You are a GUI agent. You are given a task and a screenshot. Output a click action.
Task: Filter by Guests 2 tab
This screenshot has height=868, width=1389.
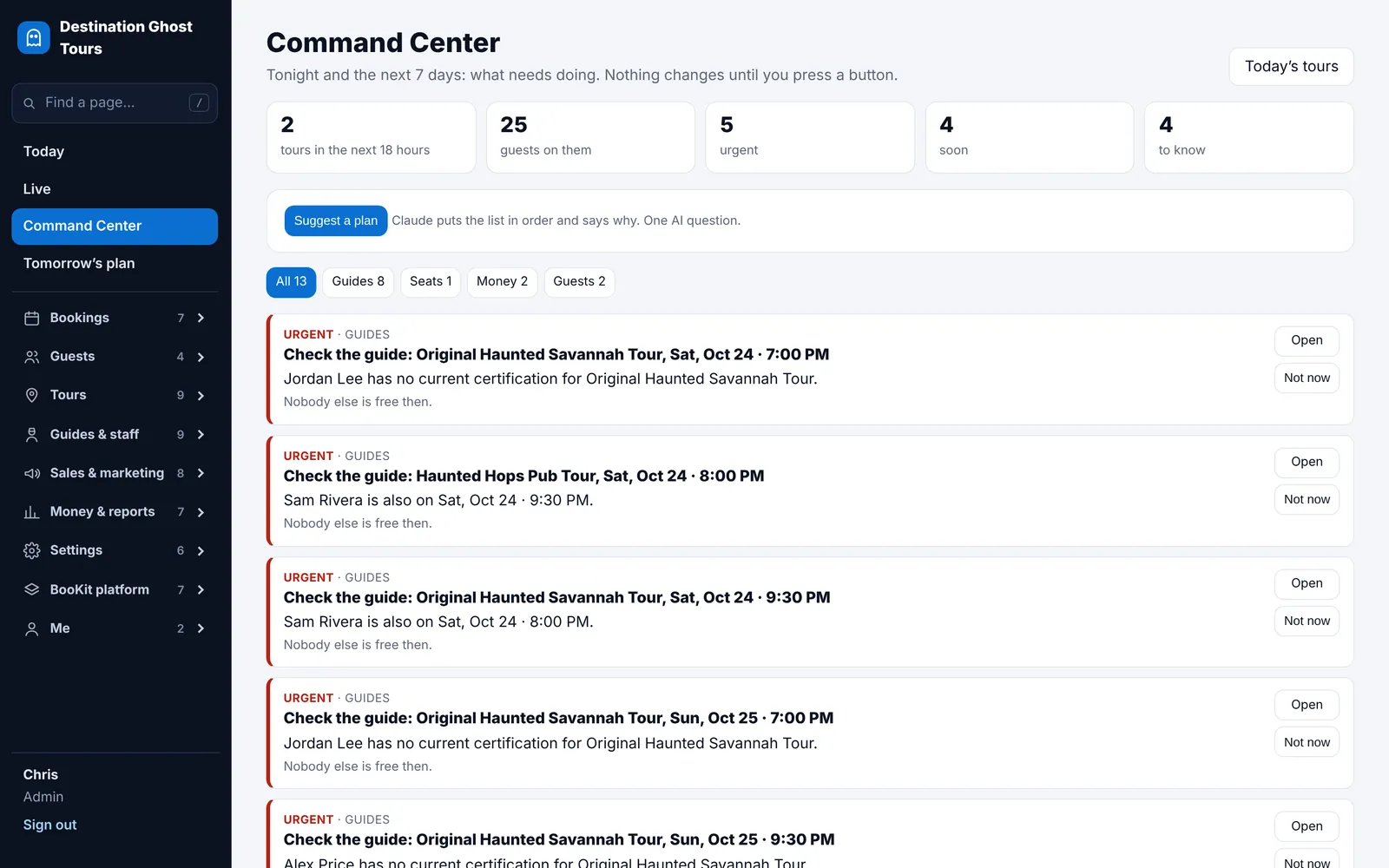(x=579, y=282)
